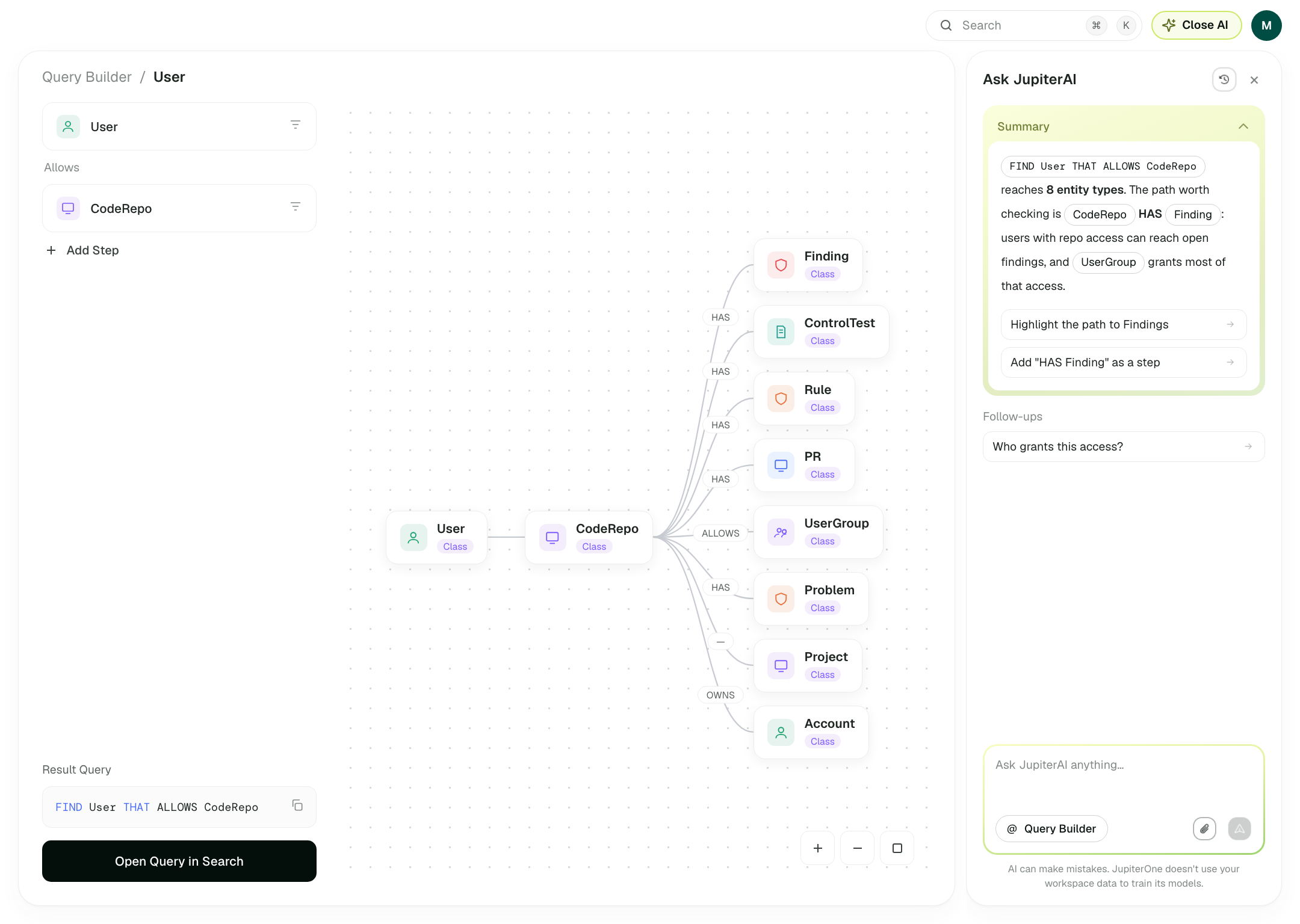1300x924 pixels.
Task: Click the UserGroup chip in Summary text
Action: tap(1108, 262)
